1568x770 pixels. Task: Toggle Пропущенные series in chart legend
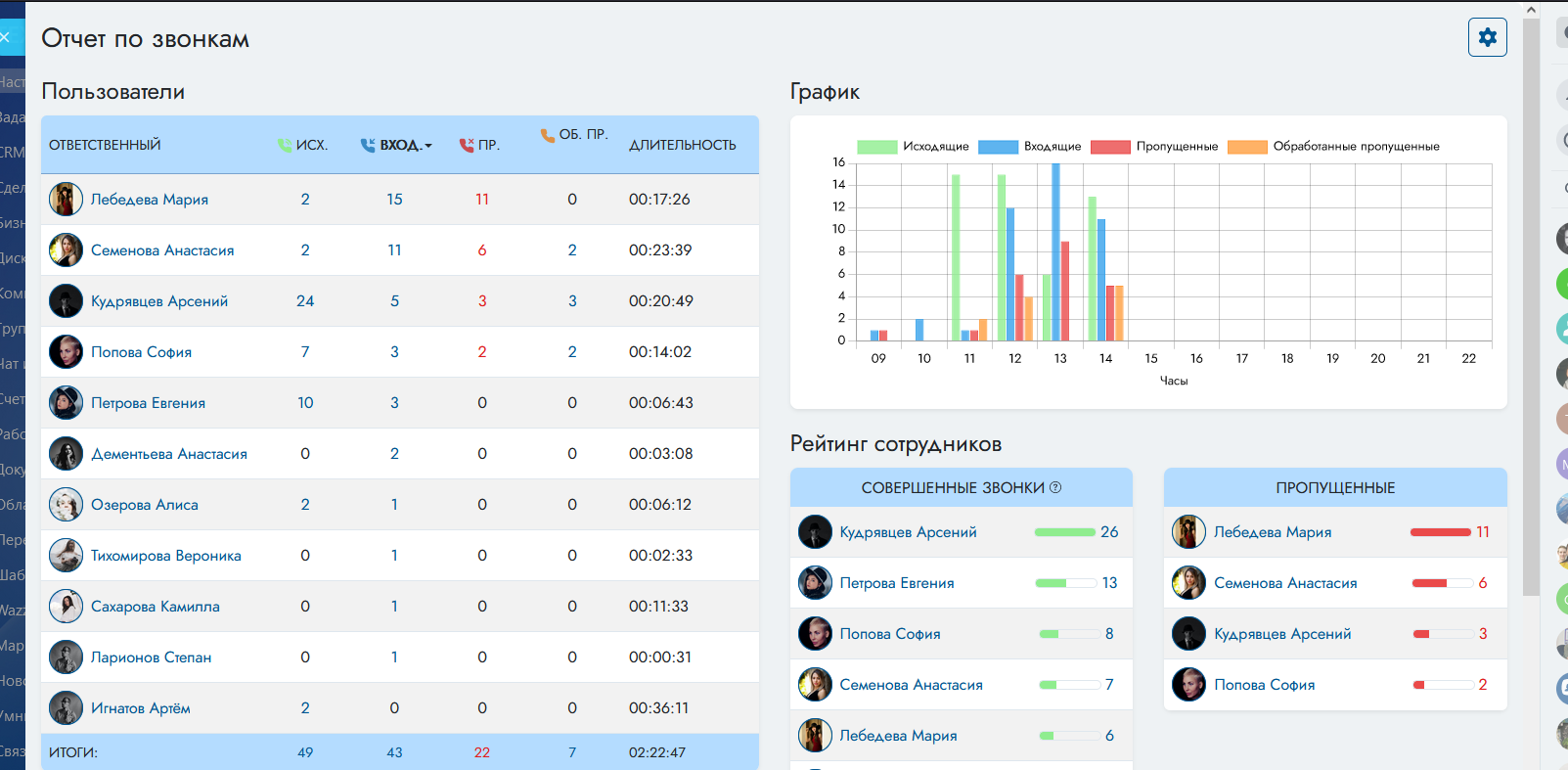point(1110,147)
